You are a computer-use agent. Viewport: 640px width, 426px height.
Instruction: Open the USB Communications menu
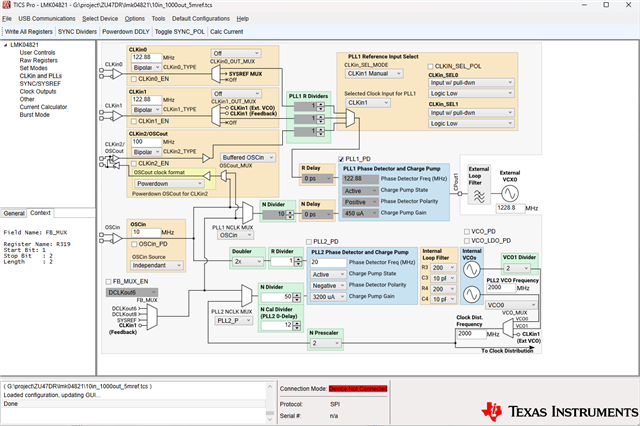click(x=47, y=19)
